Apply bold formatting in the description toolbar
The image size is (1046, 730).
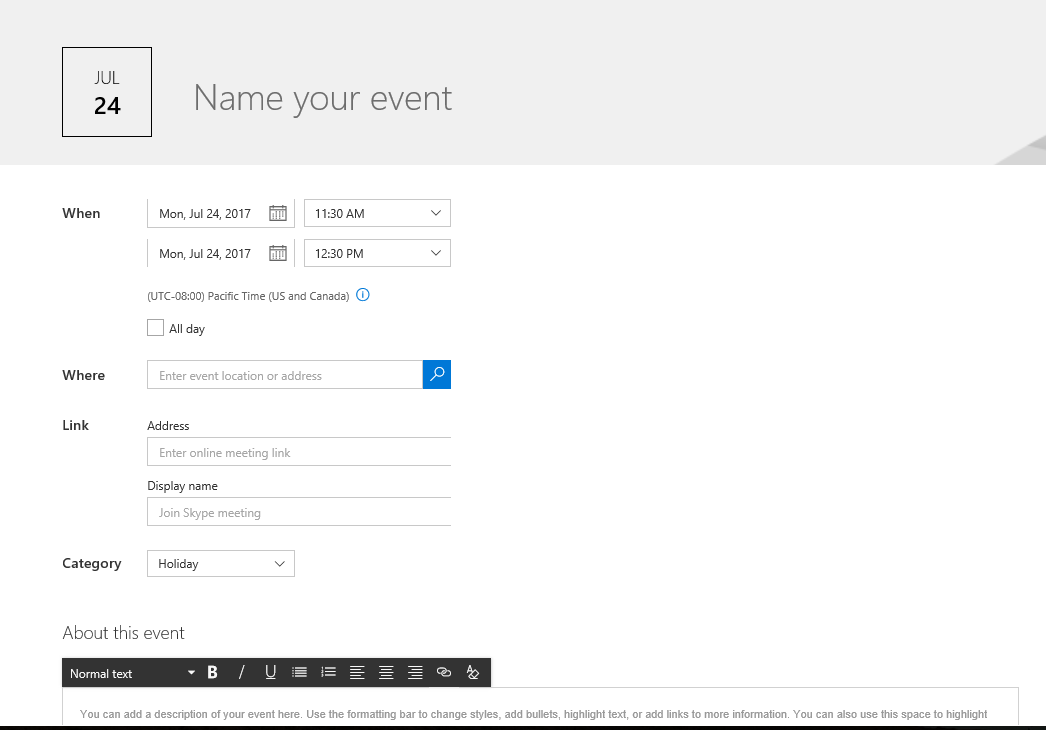pyautogui.click(x=212, y=672)
